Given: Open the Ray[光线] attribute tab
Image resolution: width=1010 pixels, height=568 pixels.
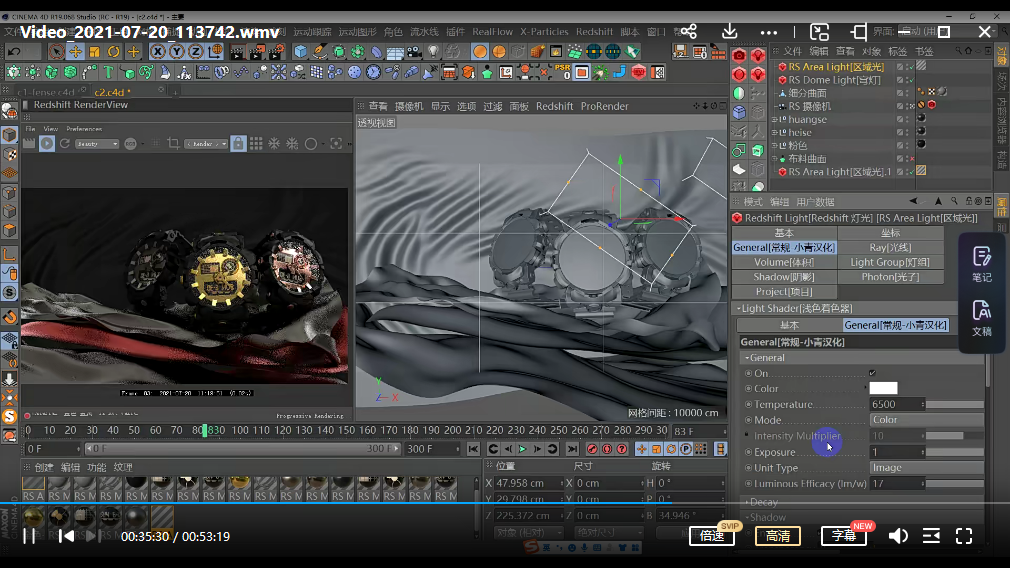Looking at the screenshot, I should [890, 247].
